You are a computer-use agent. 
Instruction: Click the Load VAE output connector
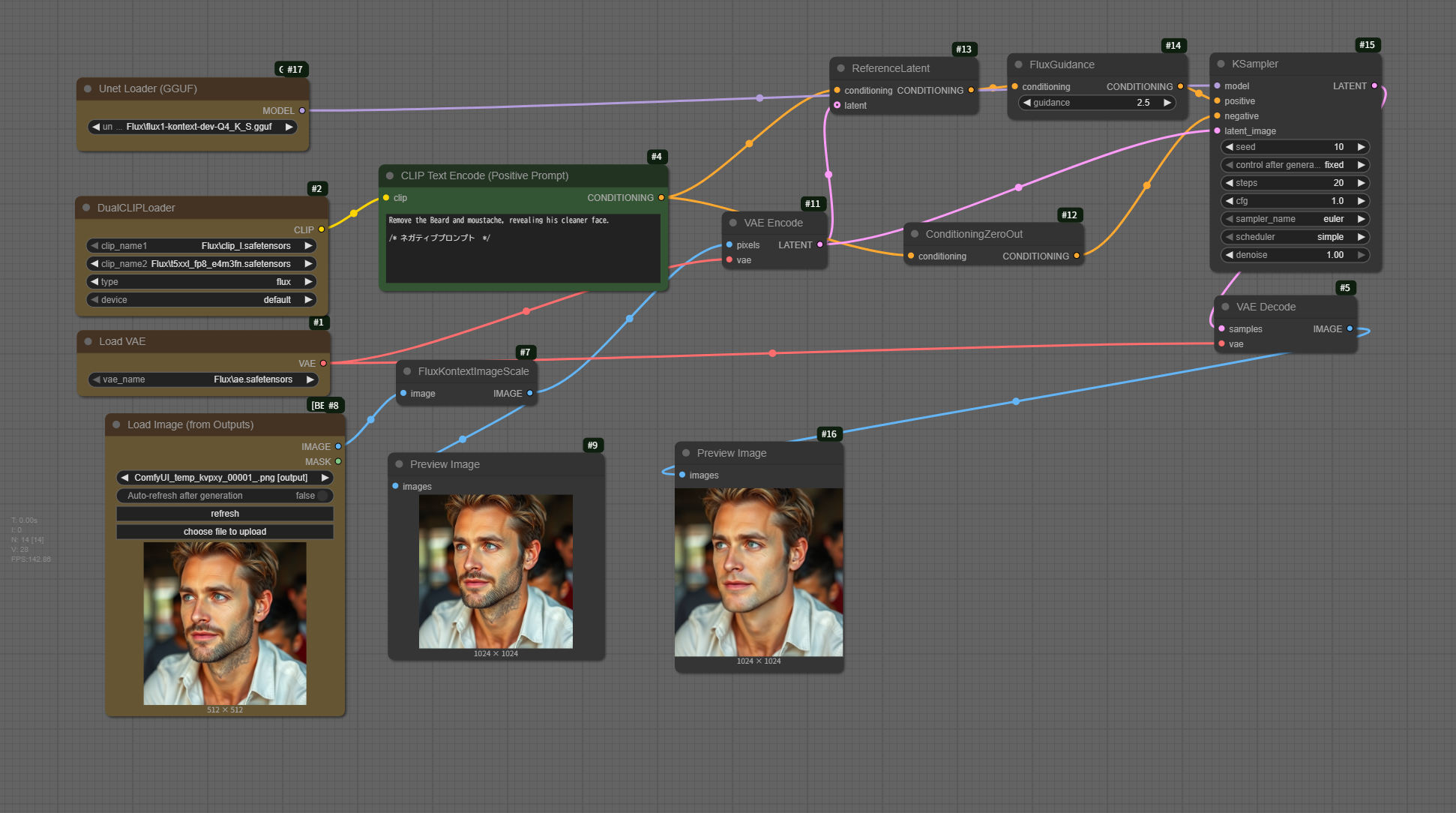[324, 363]
